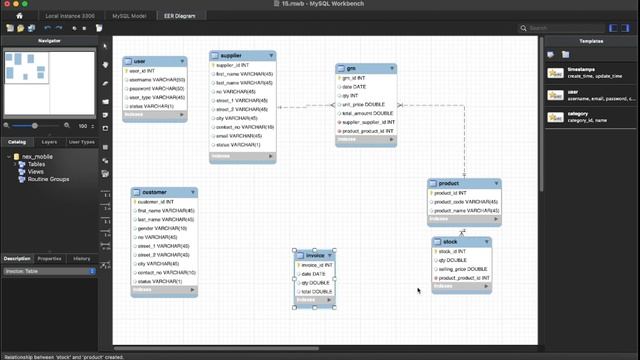Expand Indexes section of customer table
Image resolution: width=640 pixels, height=360 pixels.
[x=192, y=290]
